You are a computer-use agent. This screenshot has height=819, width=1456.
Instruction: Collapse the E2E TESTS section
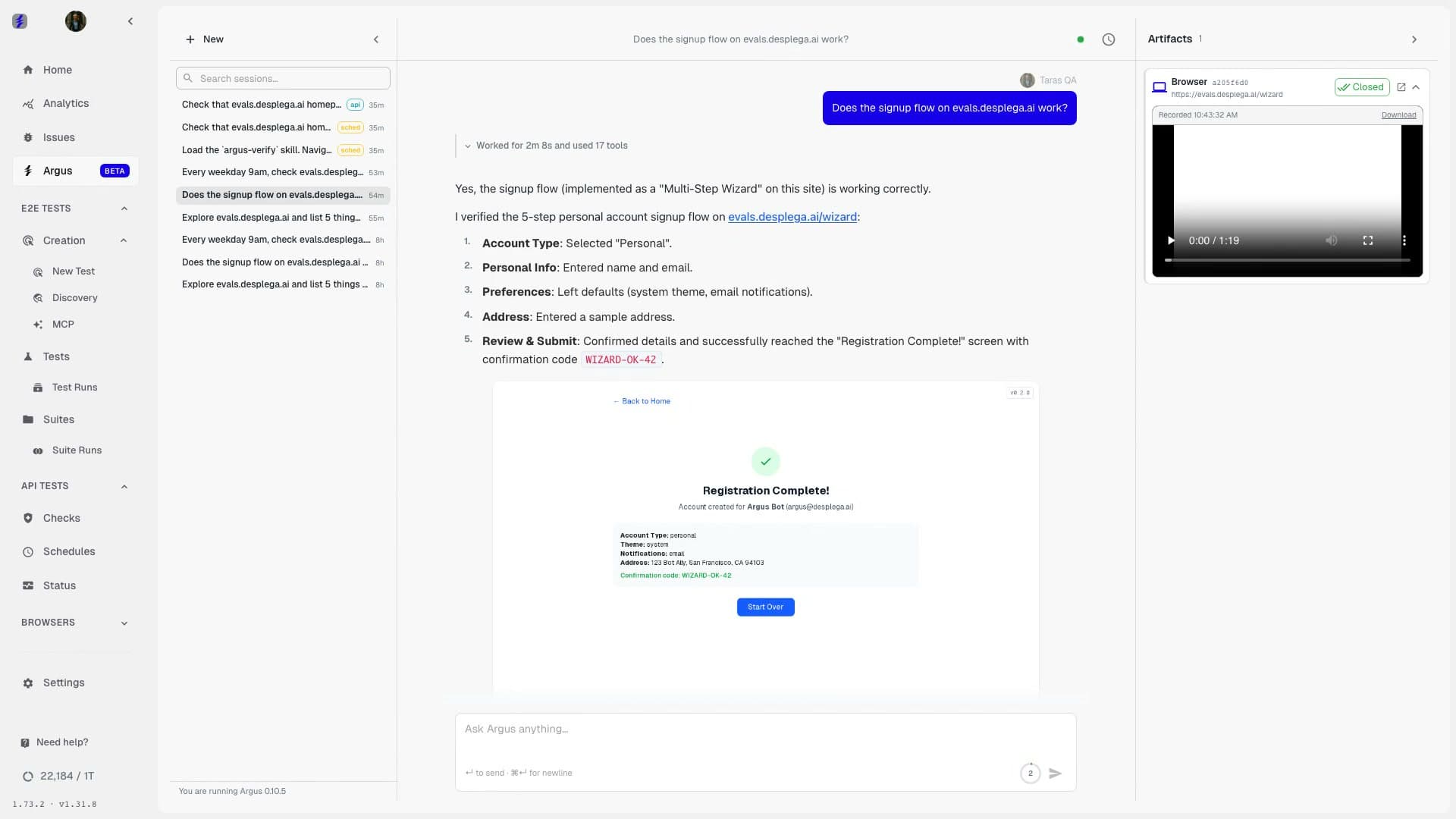[124, 209]
